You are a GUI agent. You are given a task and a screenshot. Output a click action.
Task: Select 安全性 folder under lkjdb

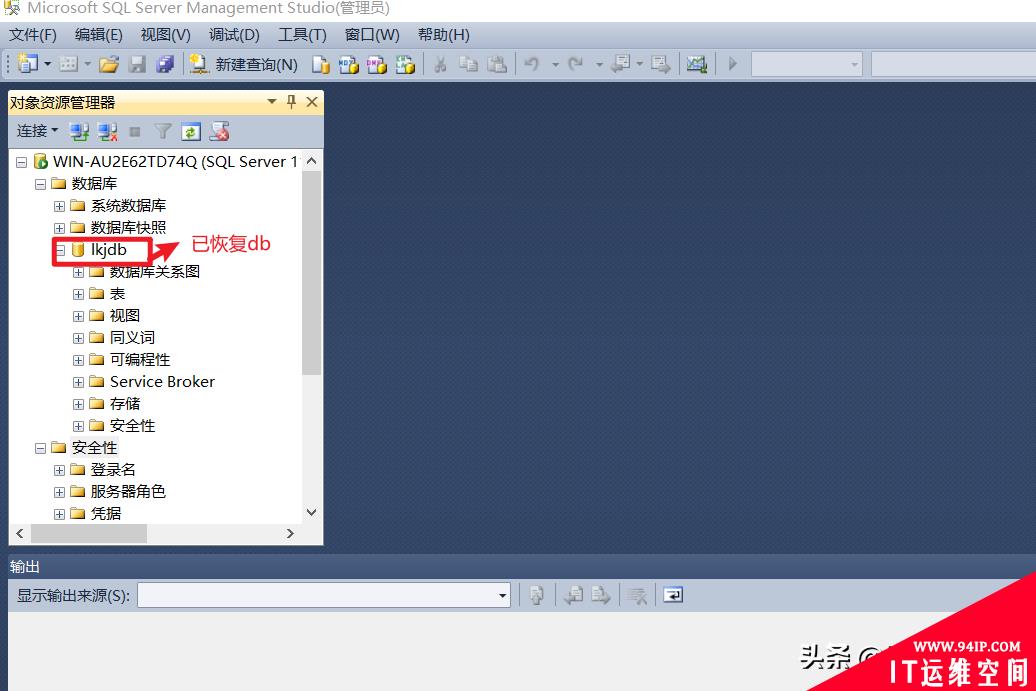(x=132, y=426)
